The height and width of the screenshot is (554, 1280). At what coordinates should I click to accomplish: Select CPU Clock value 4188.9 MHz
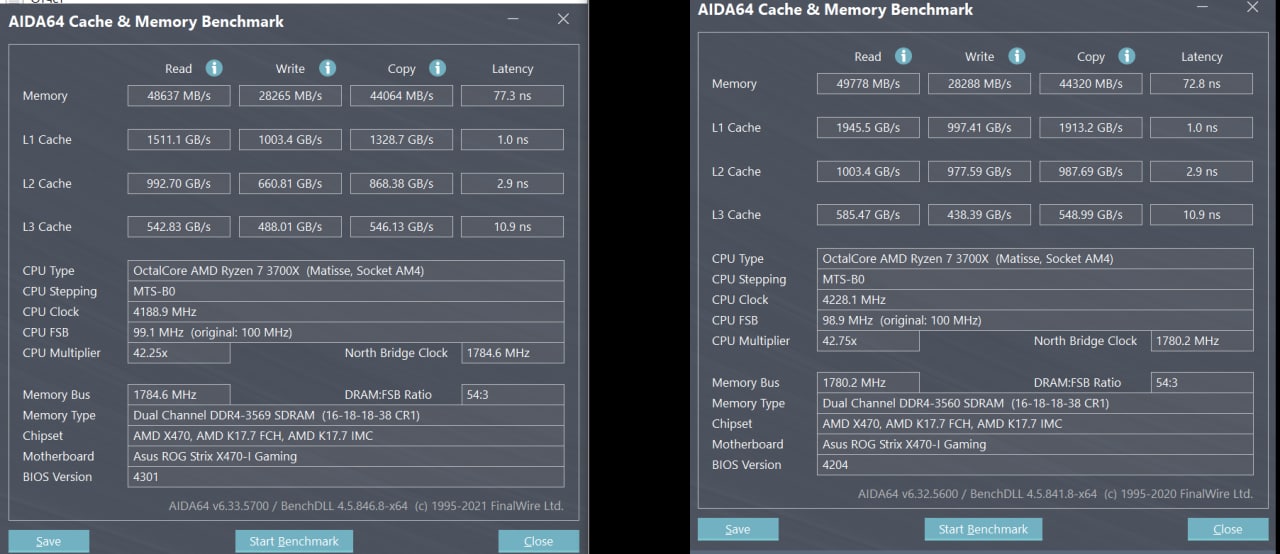pos(346,312)
